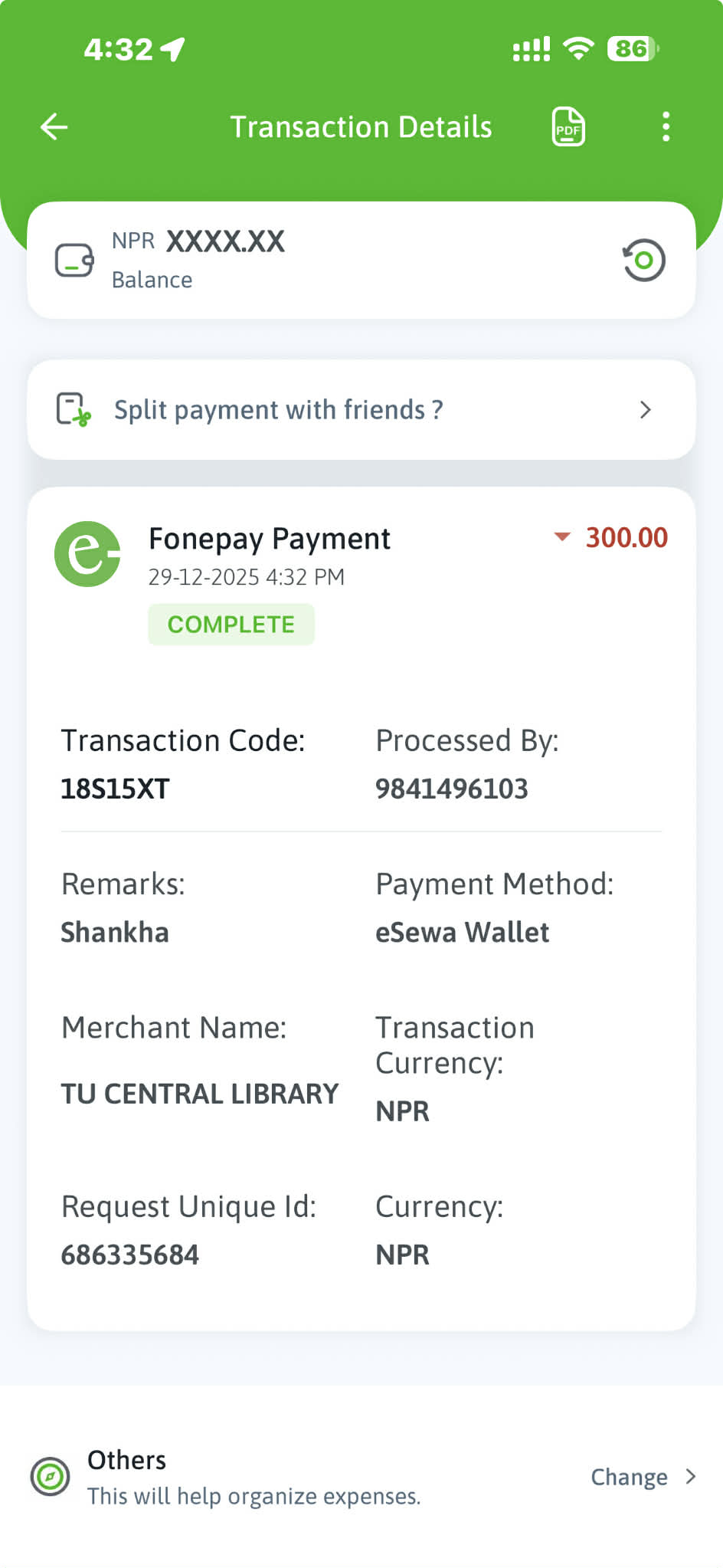Tap the Change category link
723x1568 pixels.
pyautogui.click(x=629, y=1477)
